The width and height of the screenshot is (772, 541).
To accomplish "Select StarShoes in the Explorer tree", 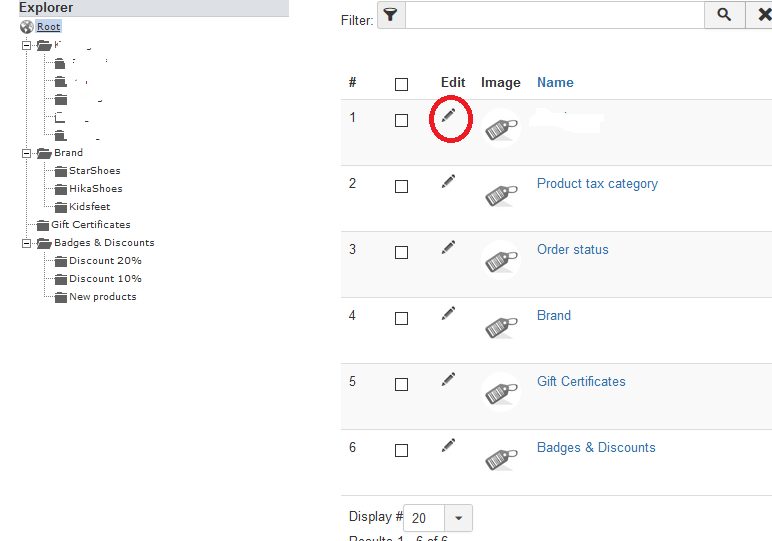I will [94, 171].
